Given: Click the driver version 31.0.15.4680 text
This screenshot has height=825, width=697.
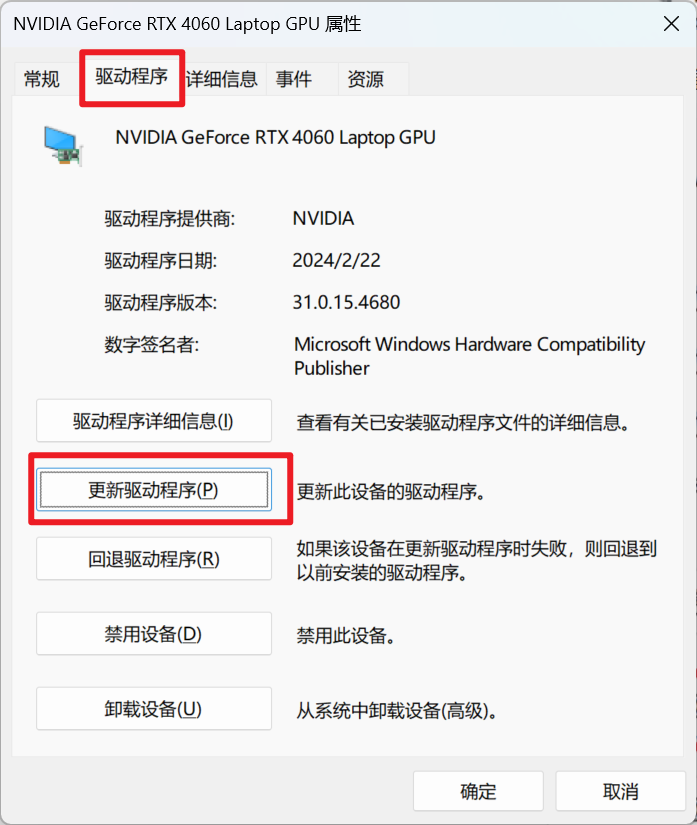Looking at the screenshot, I should [x=346, y=303].
